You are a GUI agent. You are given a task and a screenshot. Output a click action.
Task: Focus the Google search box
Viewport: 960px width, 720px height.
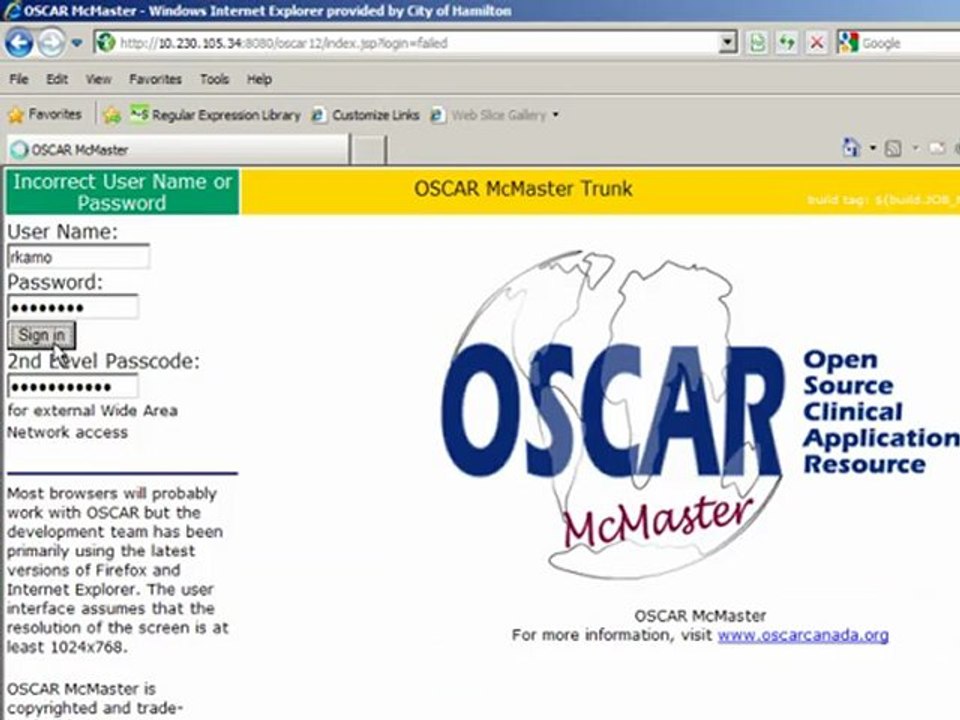click(x=910, y=43)
